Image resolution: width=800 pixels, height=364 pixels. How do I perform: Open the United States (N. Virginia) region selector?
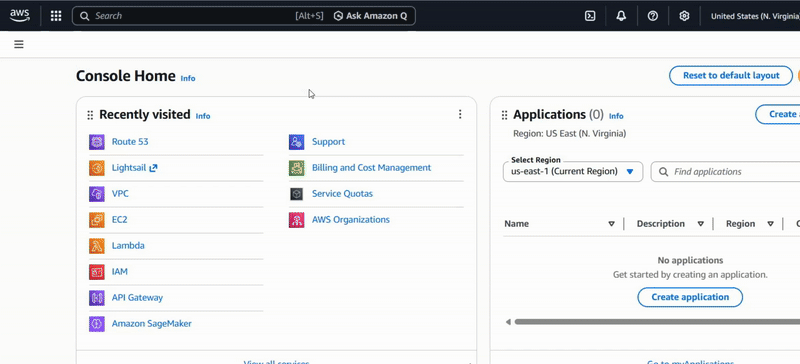[x=755, y=16]
